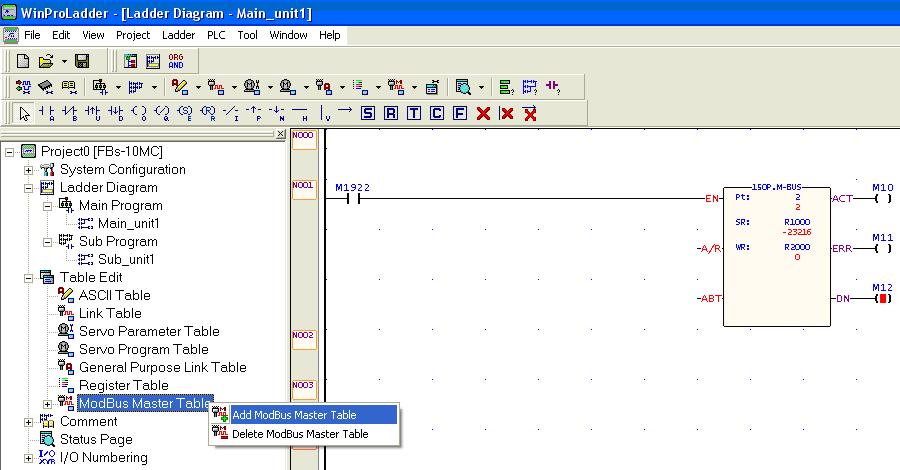Collapse the Table Edit node
Image resolution: width=900 pixels, height=470 pixels.
tap(28, 278)
